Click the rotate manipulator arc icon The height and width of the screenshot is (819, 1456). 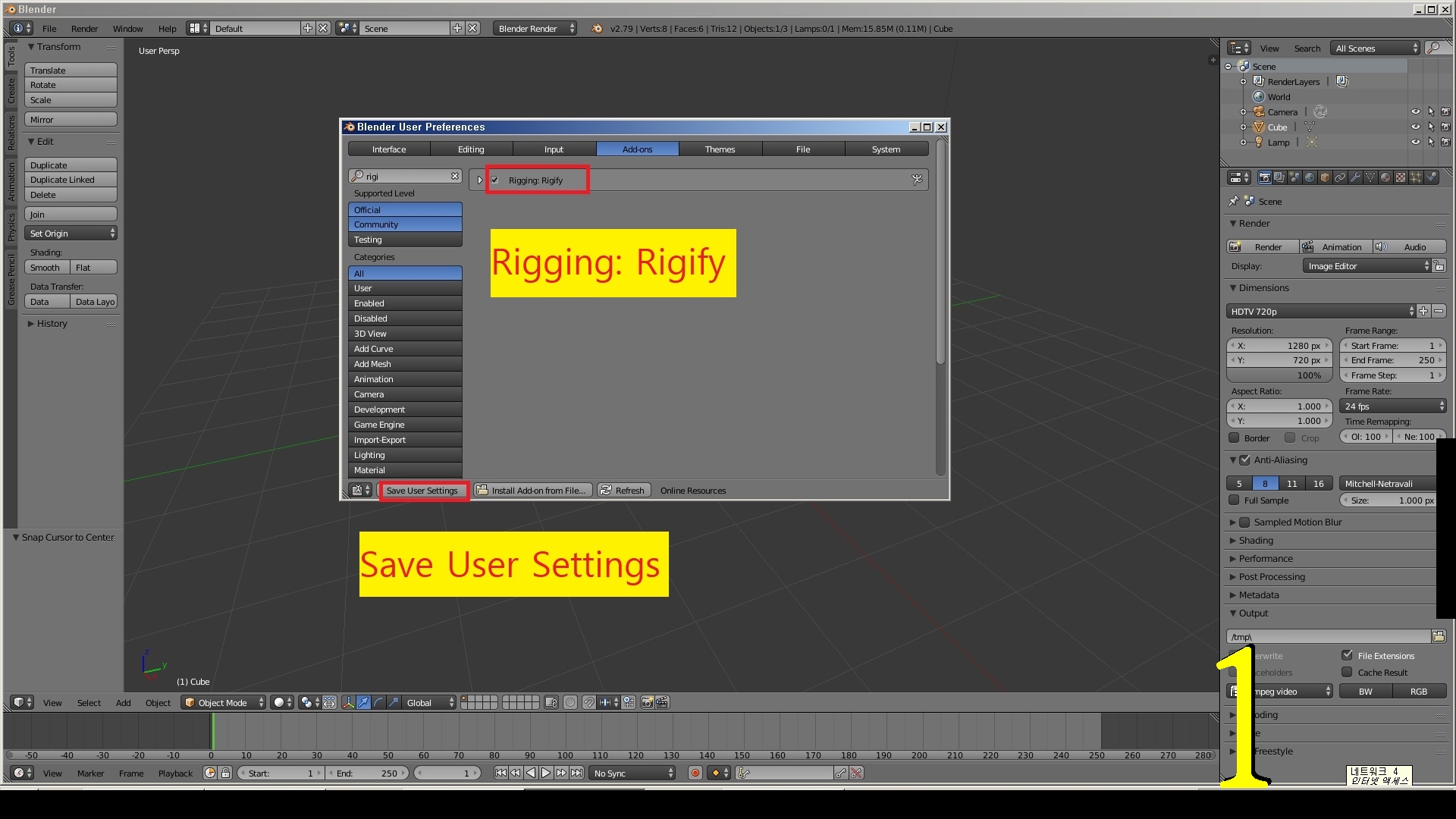378,702
